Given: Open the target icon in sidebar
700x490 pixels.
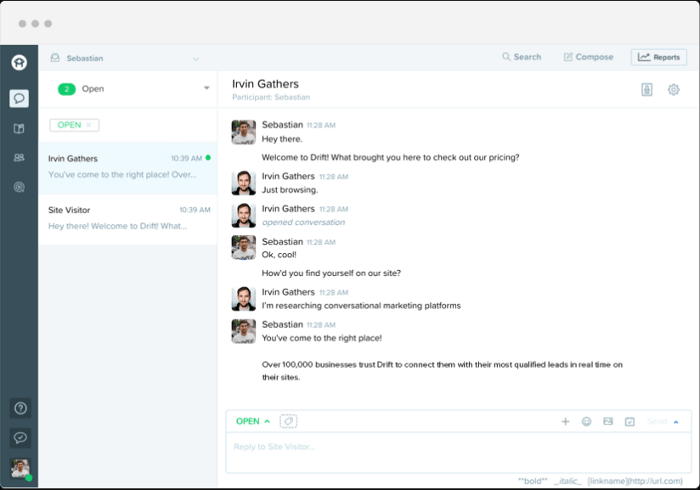Looking at the screenshot, I should tap(19, 187).
